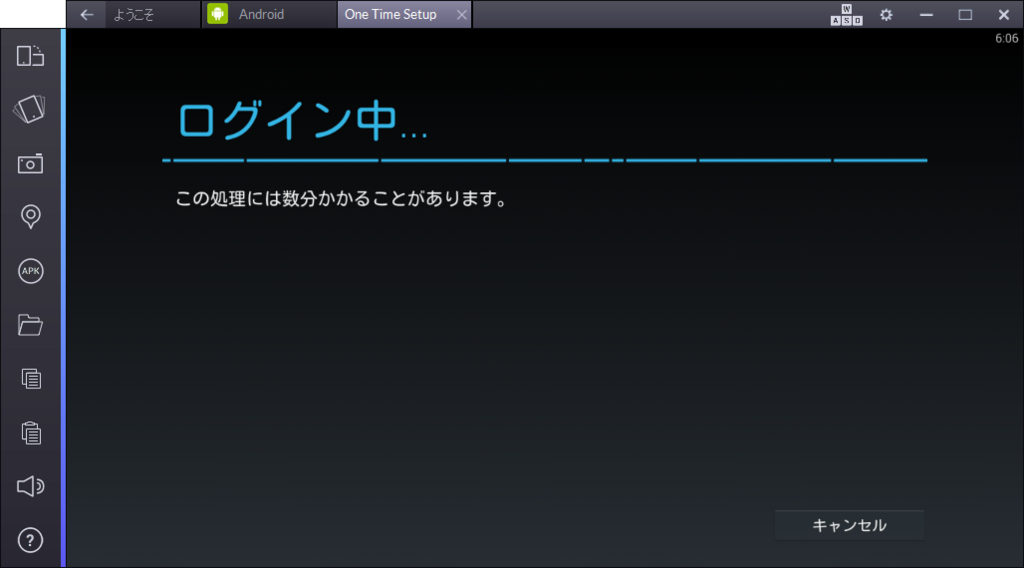Switch to the Android tab
The width and height of the screenshot is (1024, 568).
[x=269, y=14]
